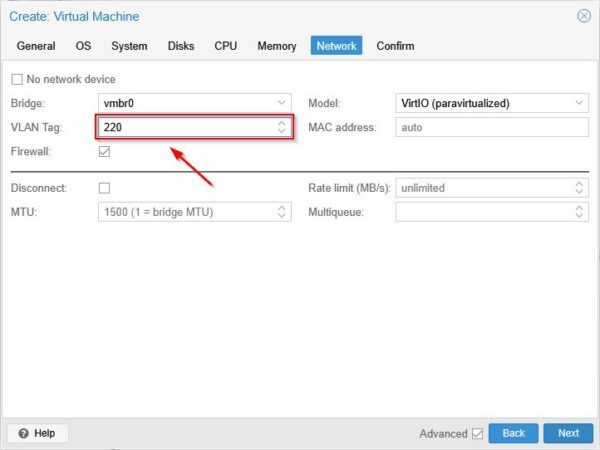Click the Multiqueue spinner arrows
This screenshot has height=450, width=600.
point(579,212)
